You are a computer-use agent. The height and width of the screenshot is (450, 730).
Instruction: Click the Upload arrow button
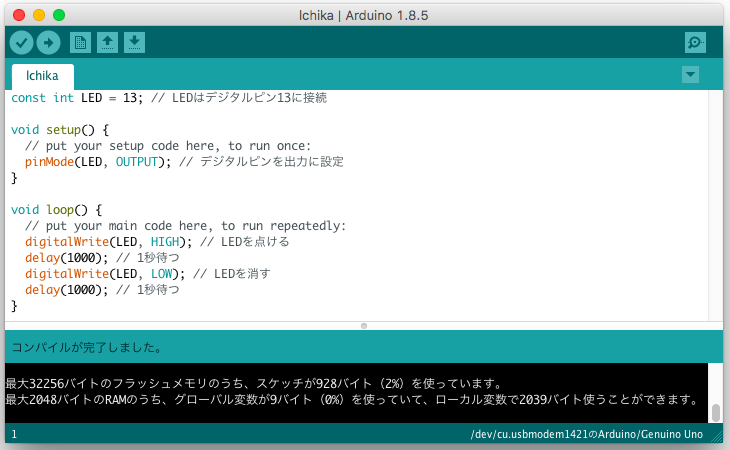(x=48, y=43)
